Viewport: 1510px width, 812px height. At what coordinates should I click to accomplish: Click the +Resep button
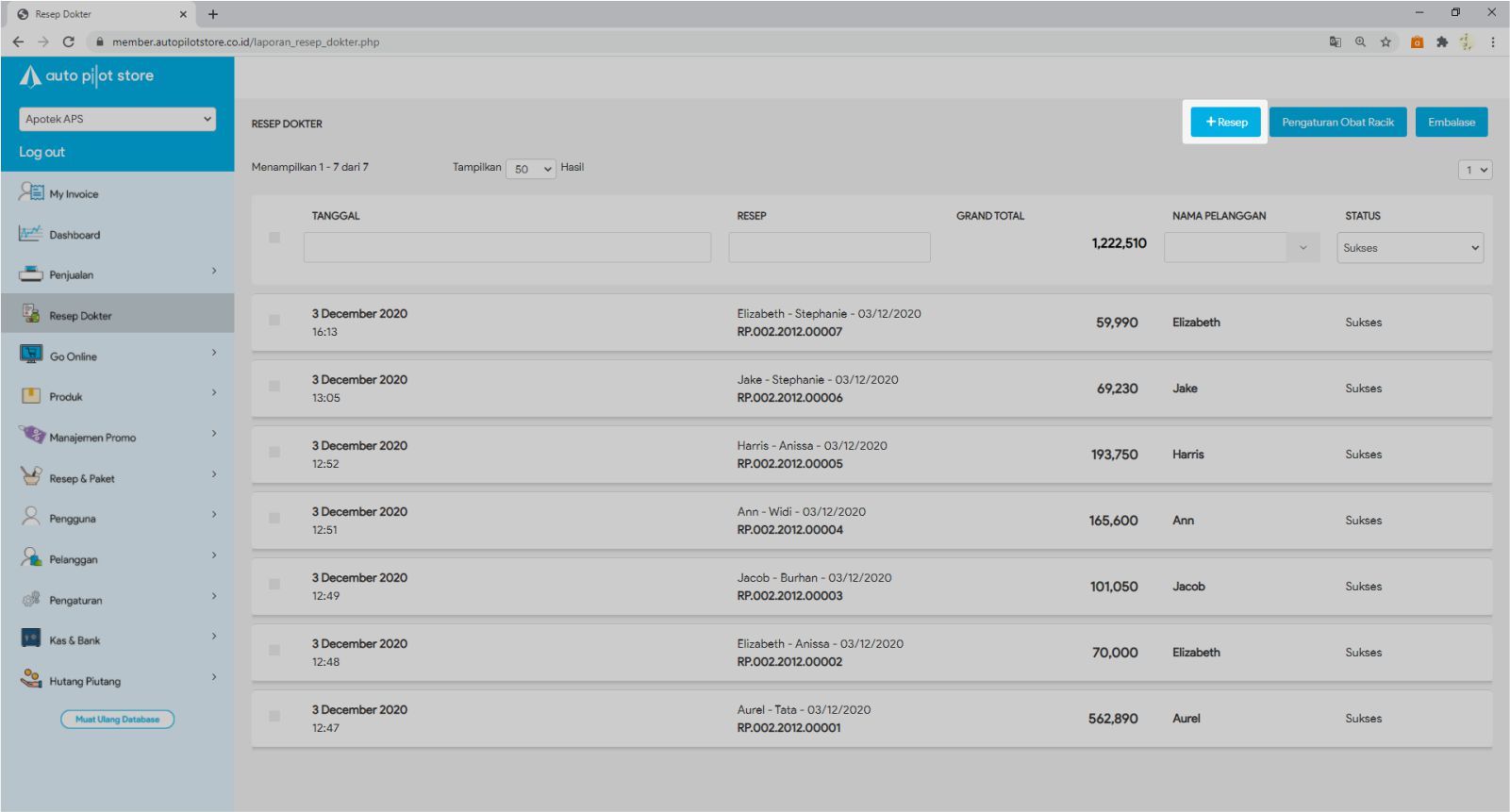[1225, 123]
